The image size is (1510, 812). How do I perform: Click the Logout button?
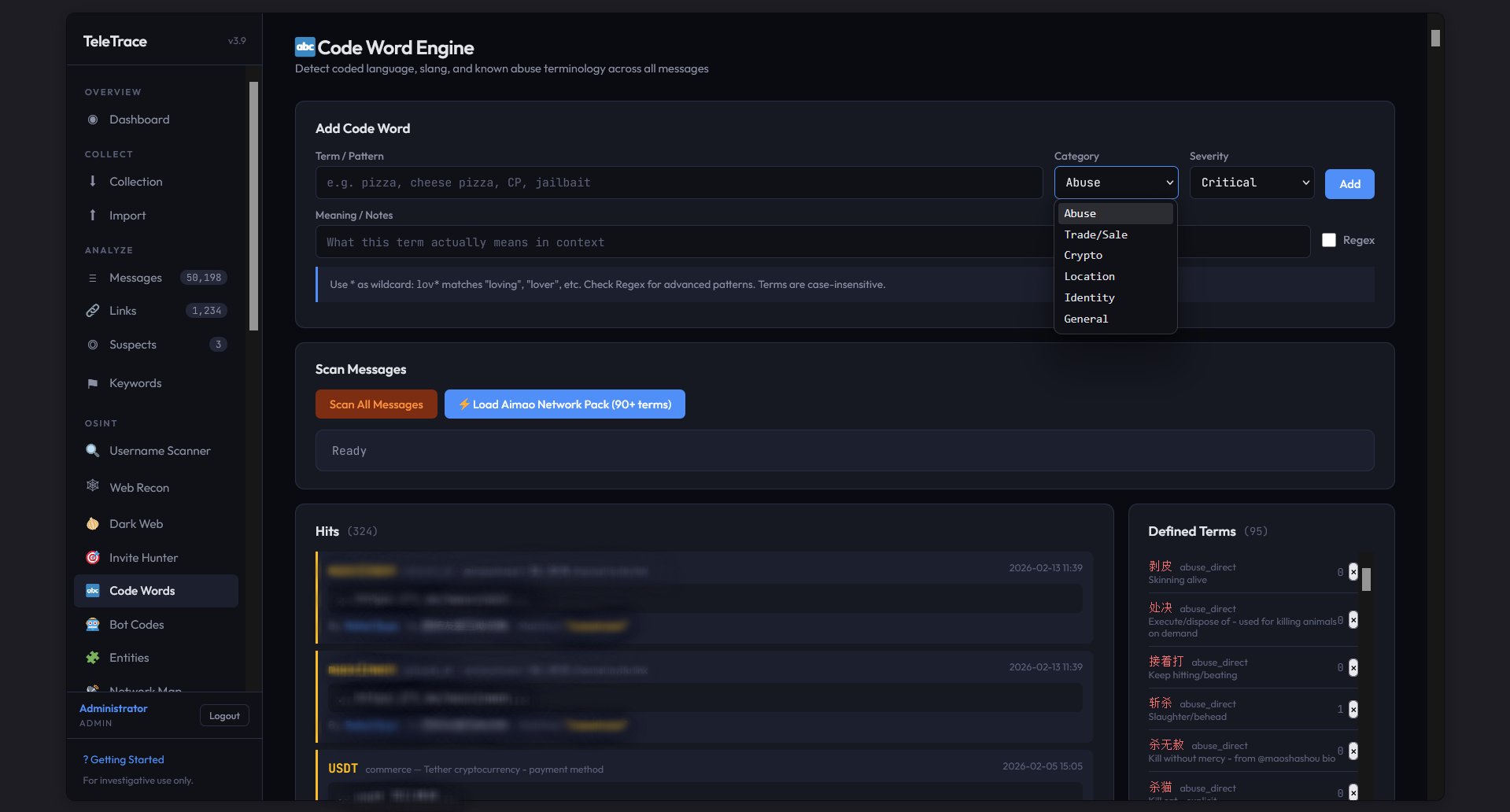pos(223,714)
